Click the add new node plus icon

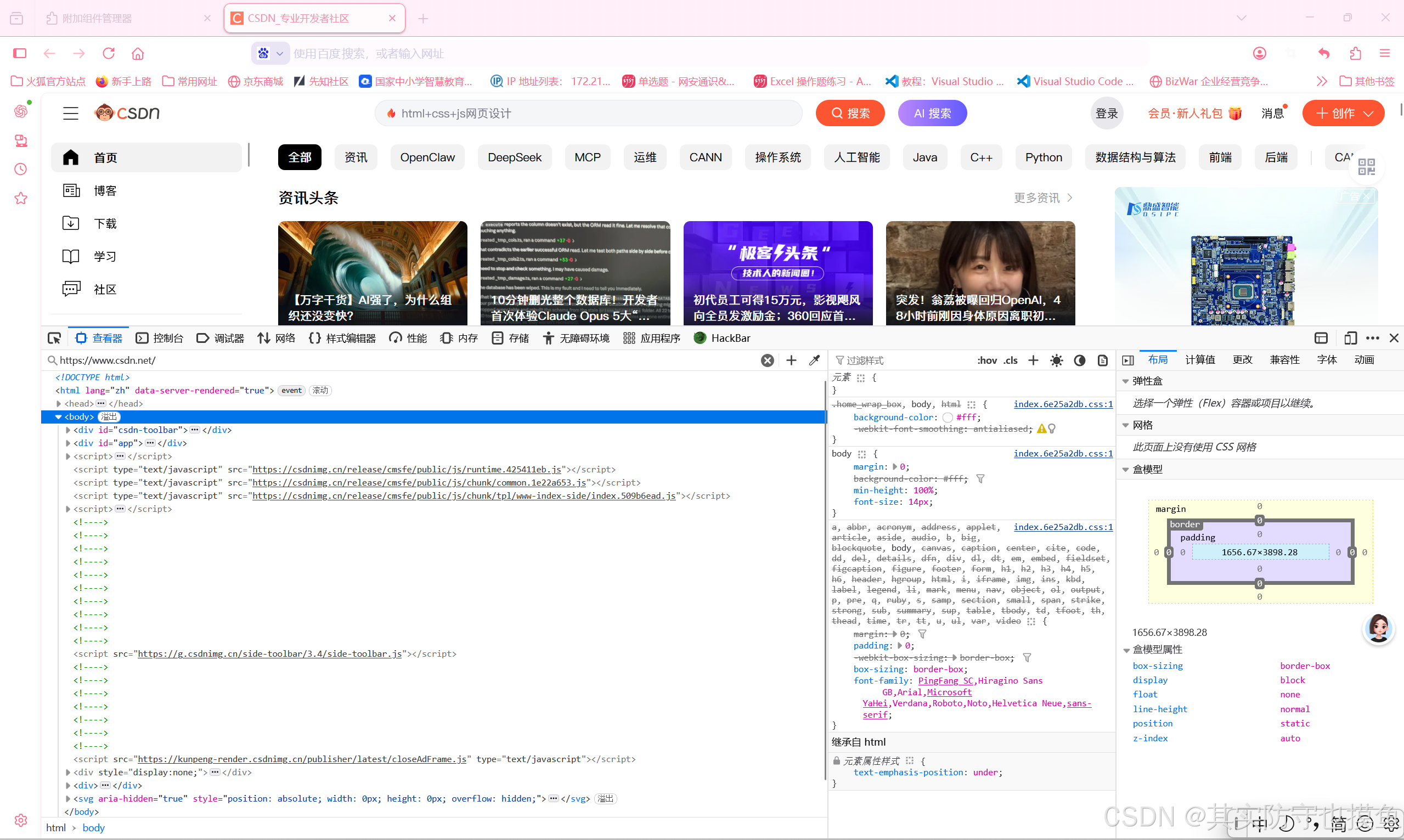coord(791,360)
